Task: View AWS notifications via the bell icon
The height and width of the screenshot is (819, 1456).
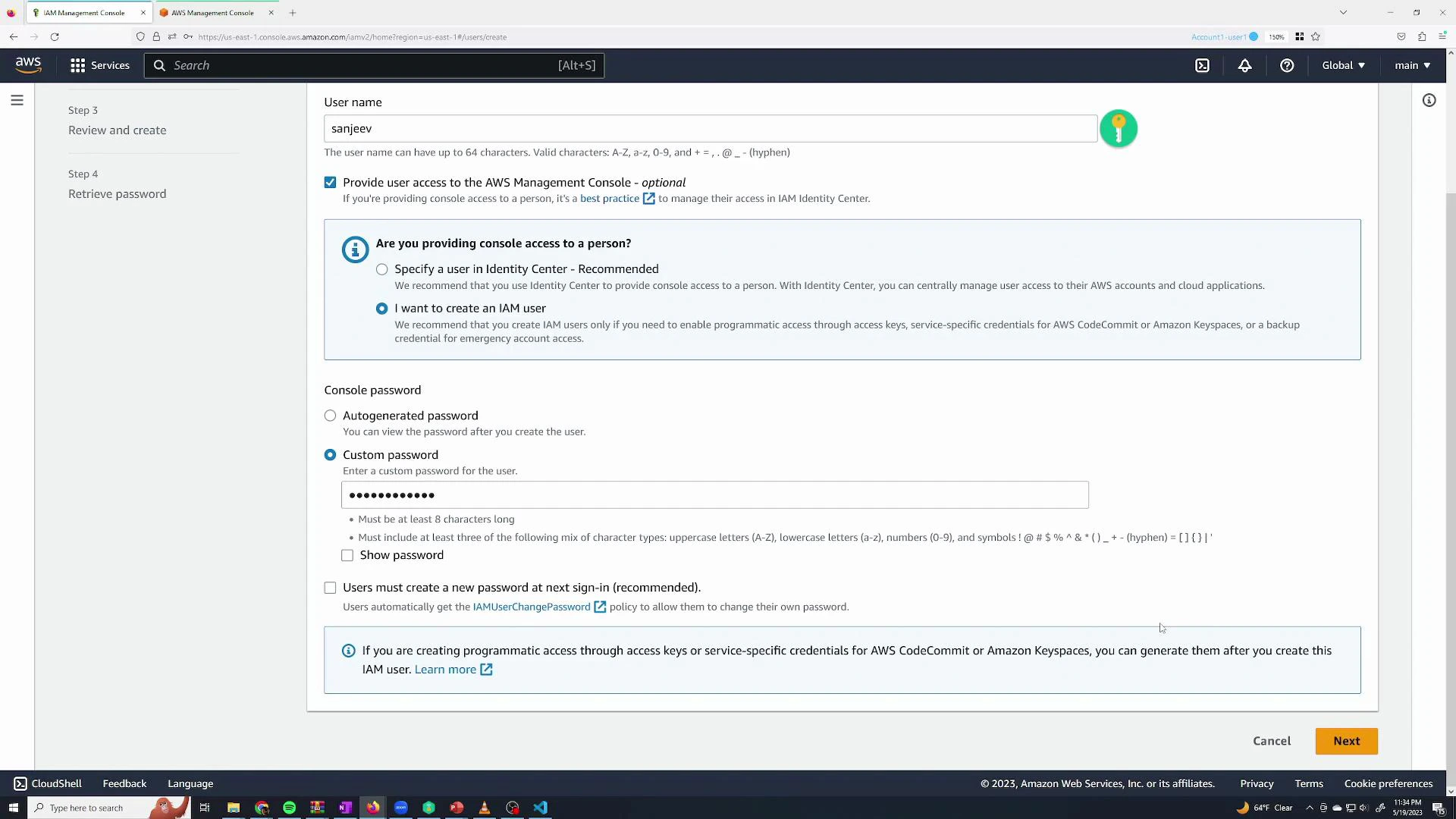Action: click(x=1244, y=65)
